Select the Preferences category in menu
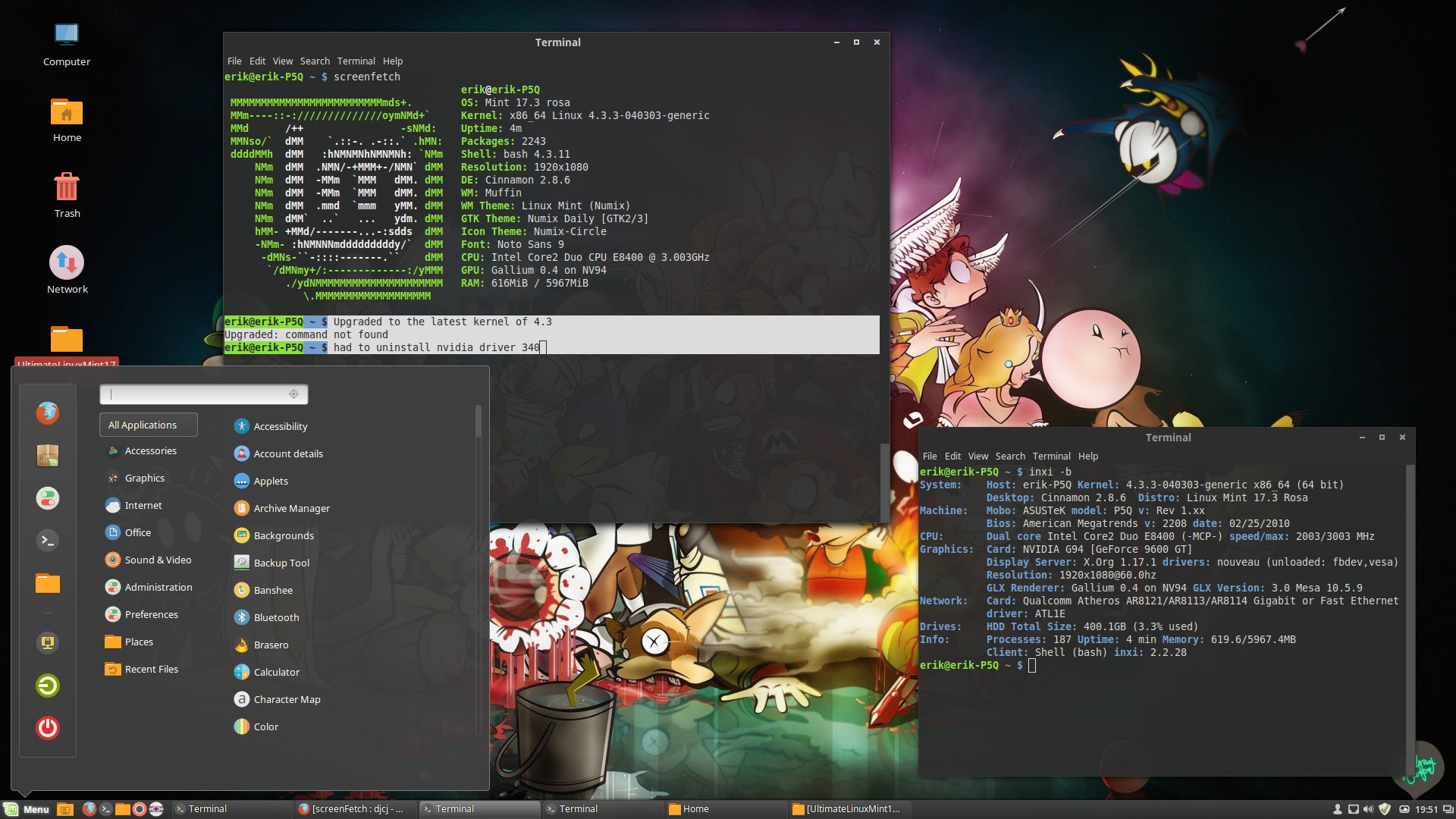The image size is (1456, 819). point(149,615)
